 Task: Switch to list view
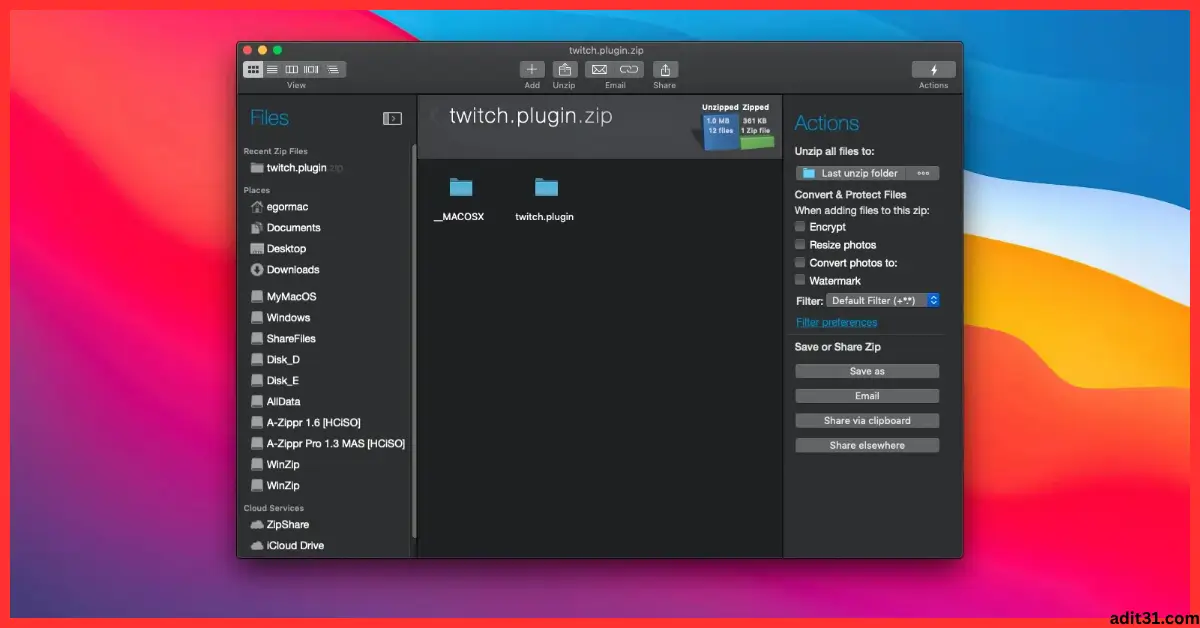(272, 69)
